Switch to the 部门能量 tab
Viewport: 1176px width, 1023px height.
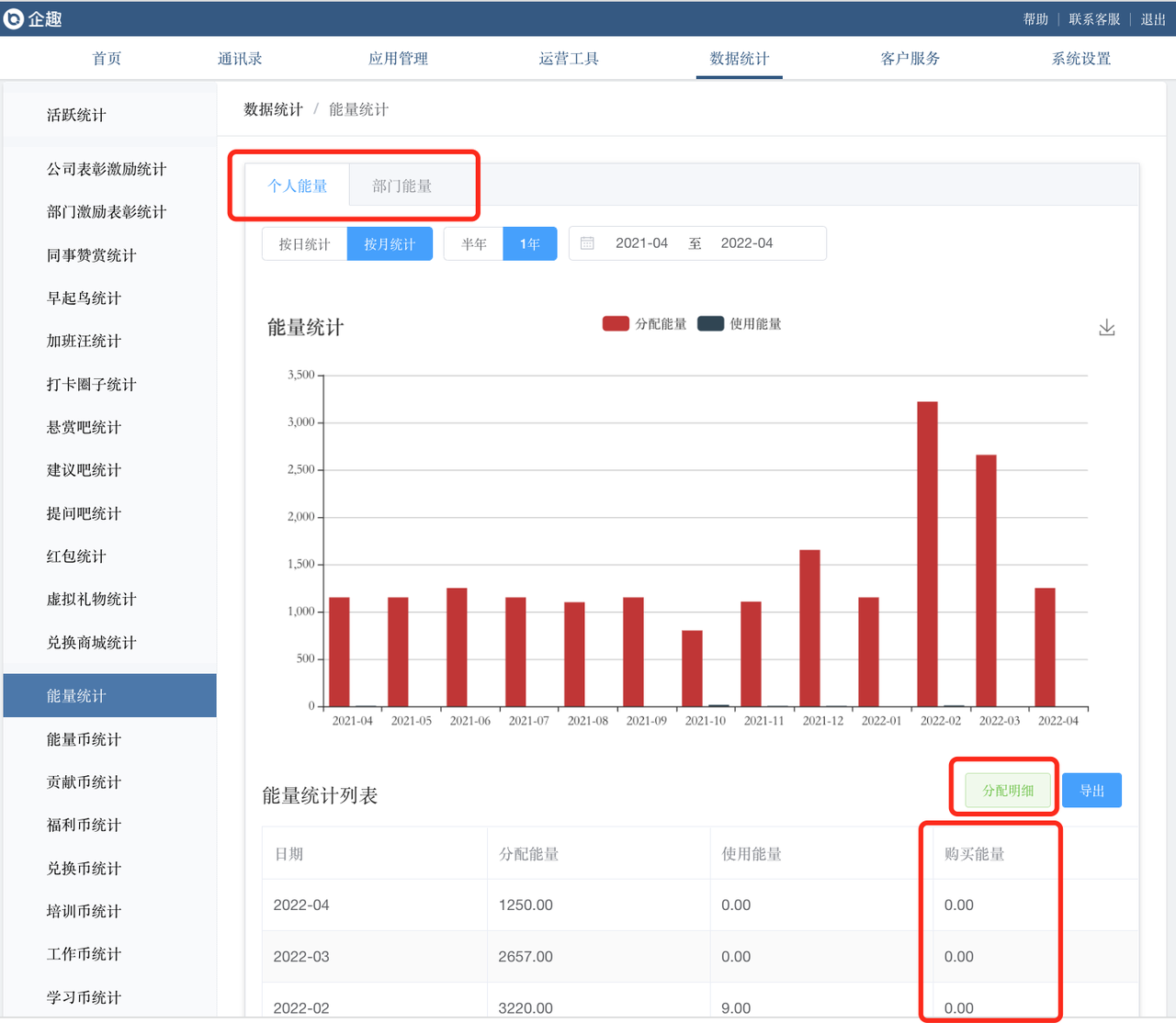(401, 186)
